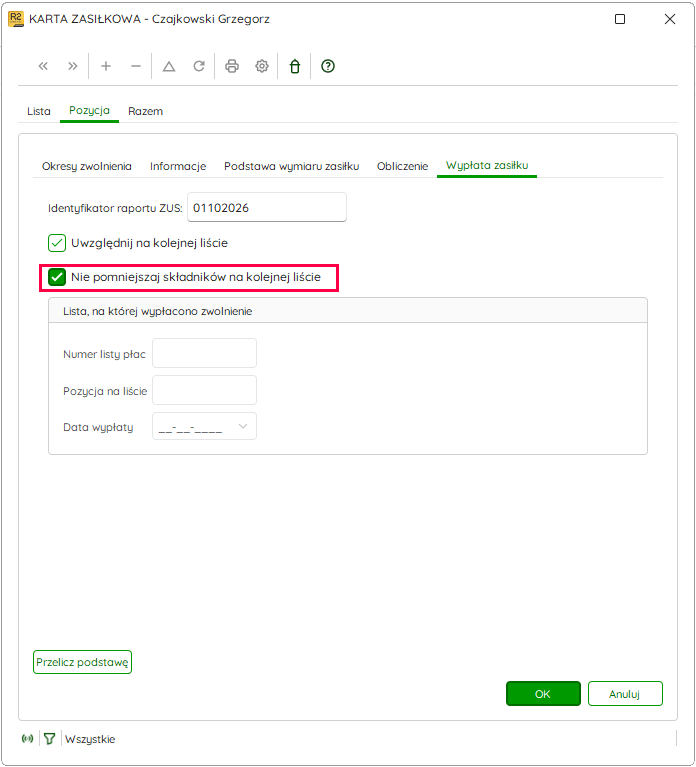The image size is (696, 767).
Task: Open print options via printer icon
Action: coord(232,66)
